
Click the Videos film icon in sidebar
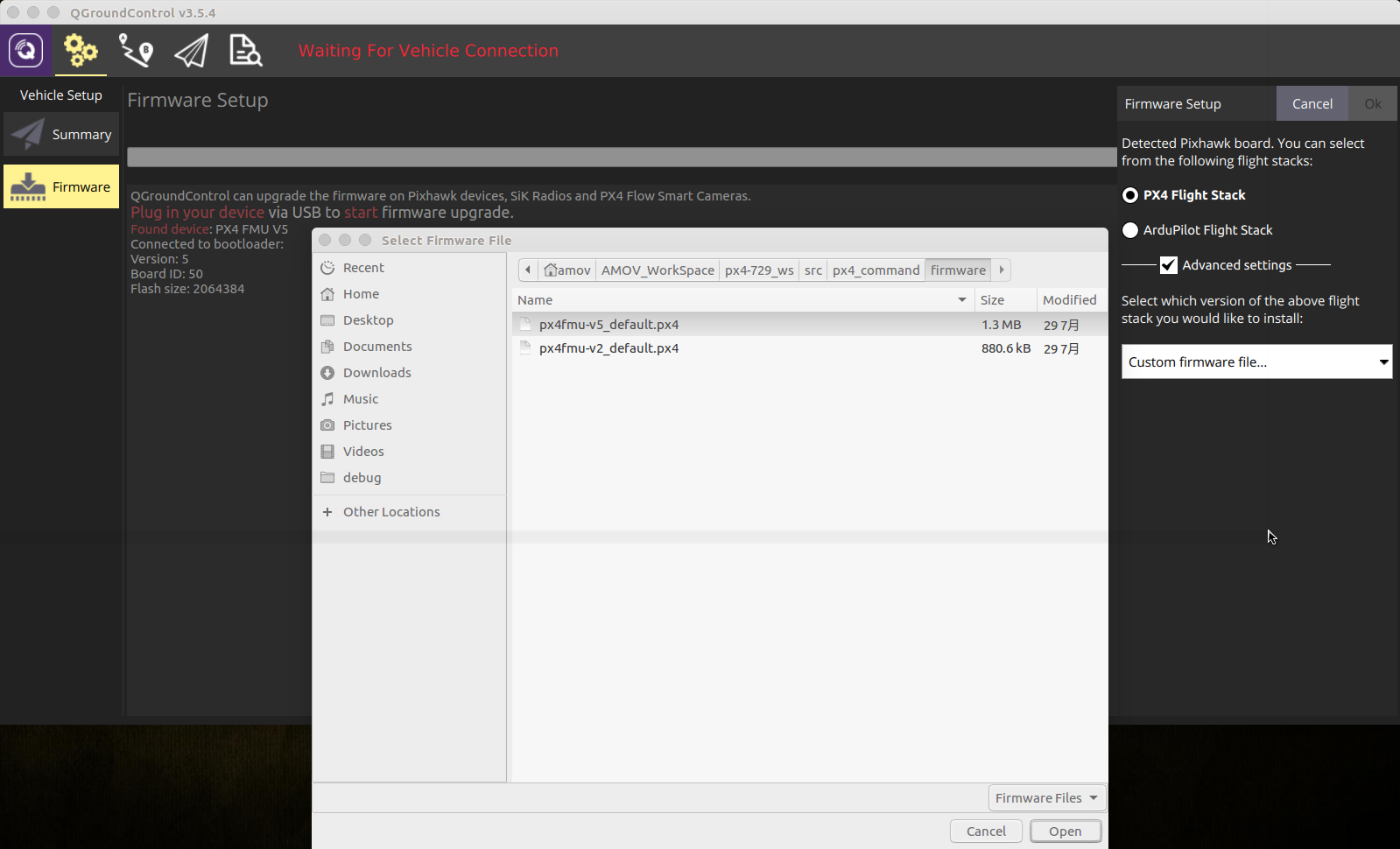coord(327,452)
